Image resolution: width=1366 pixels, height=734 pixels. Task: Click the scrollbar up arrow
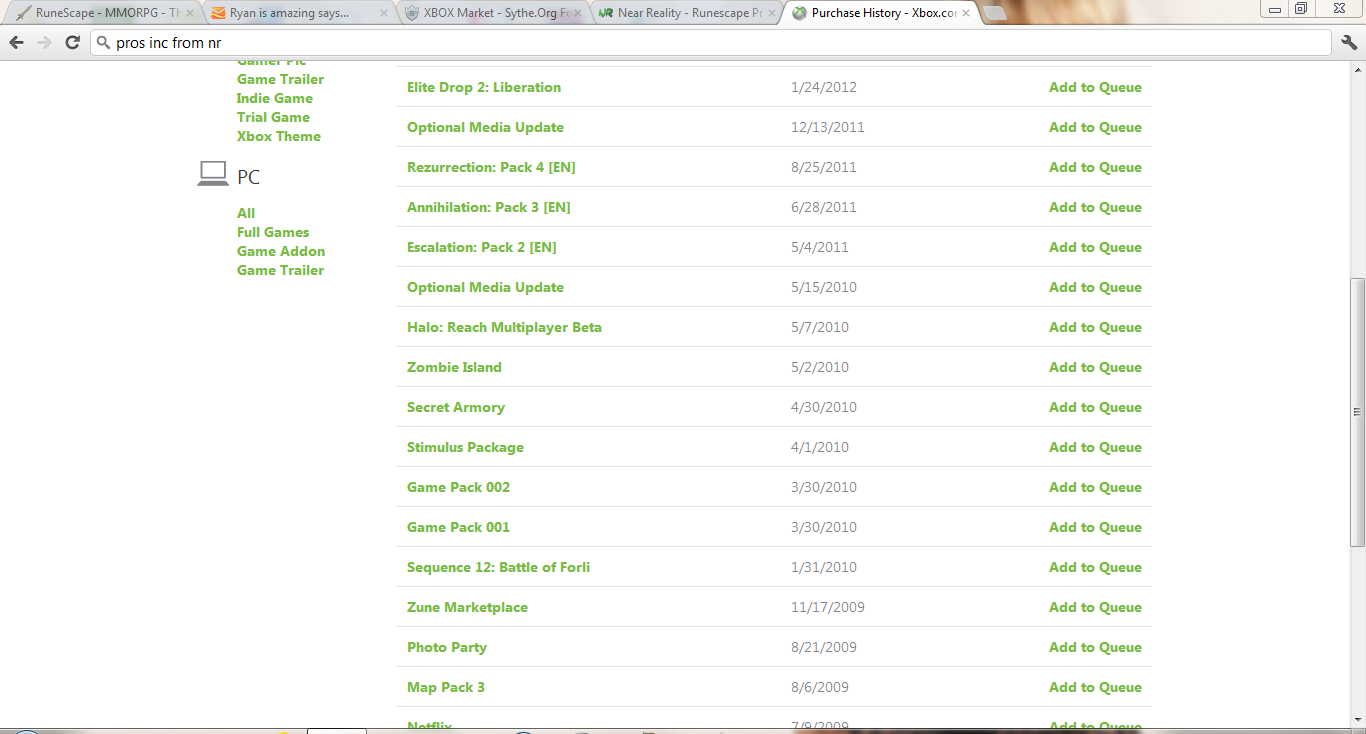click(x=1357, y=70)
